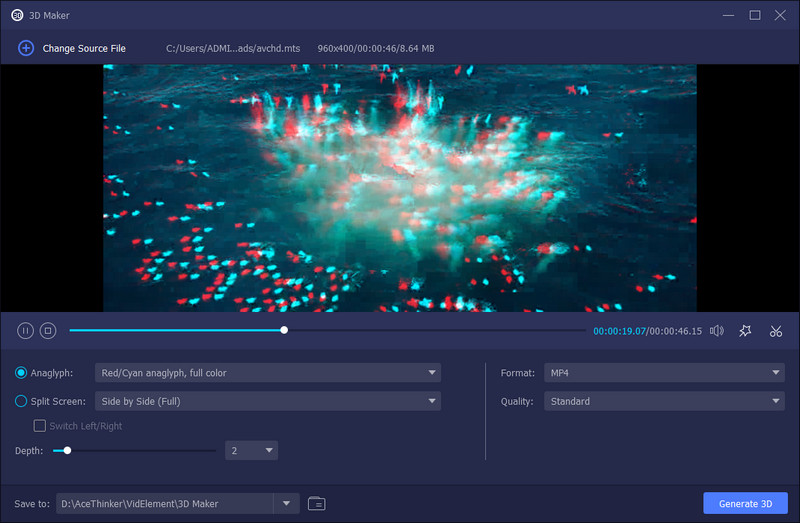Screen dimensions: 800x523
Task: Open the scissors cut tool
Action: 776,331
